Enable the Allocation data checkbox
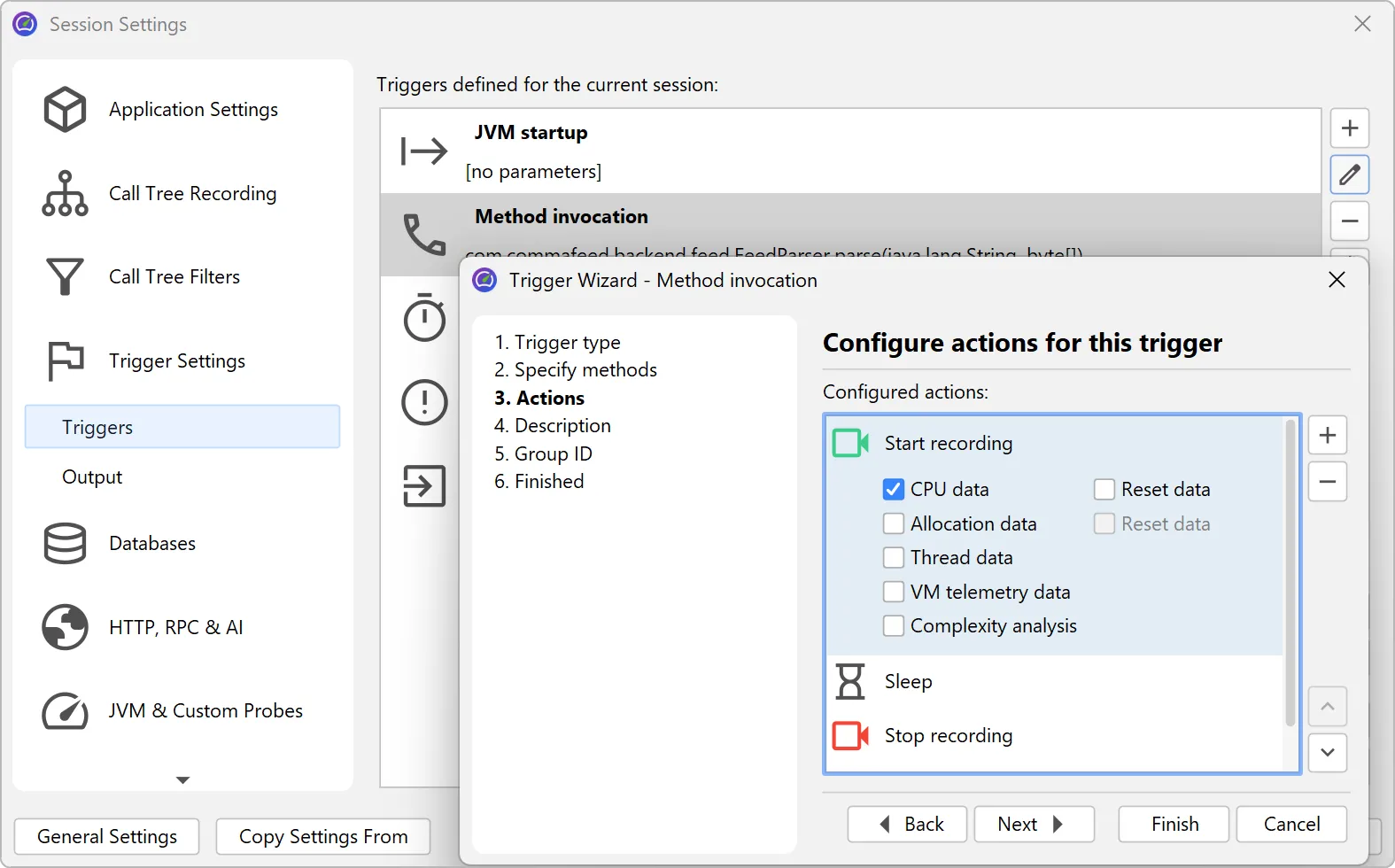The height and width of the screenshot is (868, 1395). pos(894,523)
